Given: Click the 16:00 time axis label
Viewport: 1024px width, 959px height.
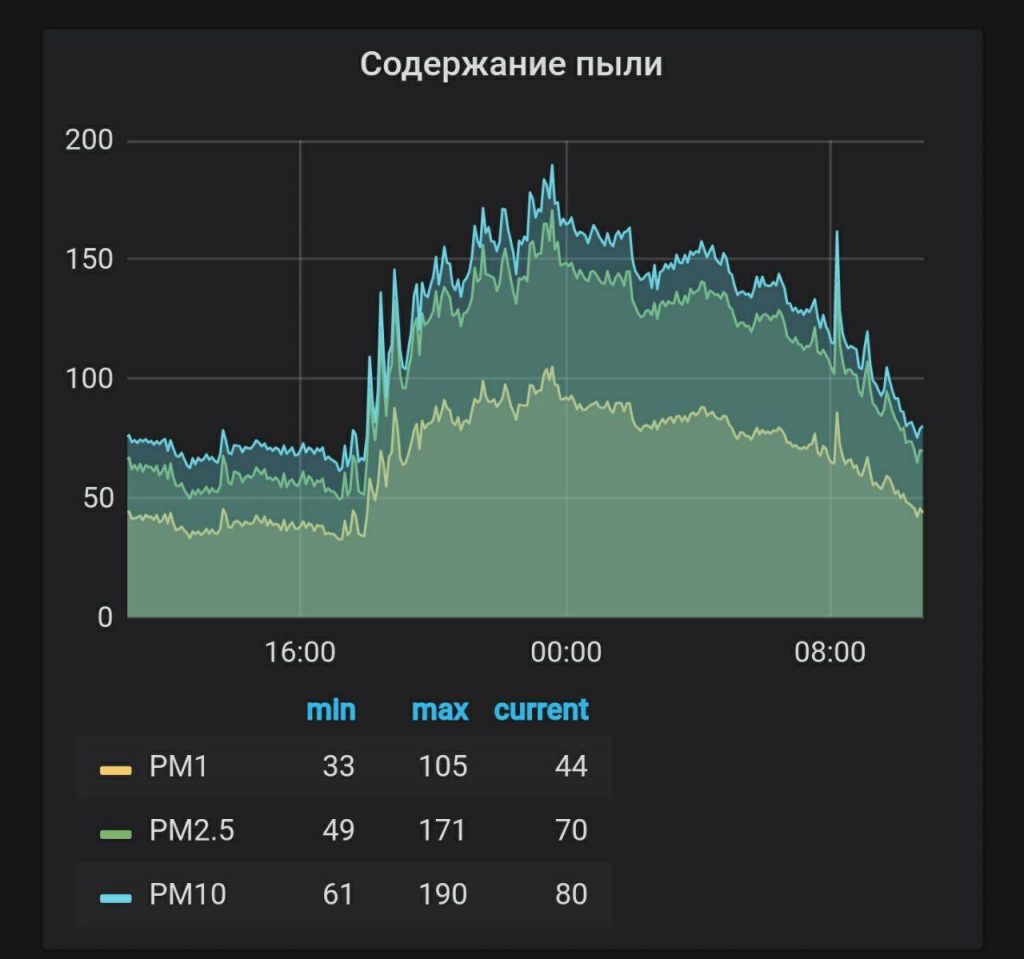Looking at the screenshot, I should [x=300, y=653].
